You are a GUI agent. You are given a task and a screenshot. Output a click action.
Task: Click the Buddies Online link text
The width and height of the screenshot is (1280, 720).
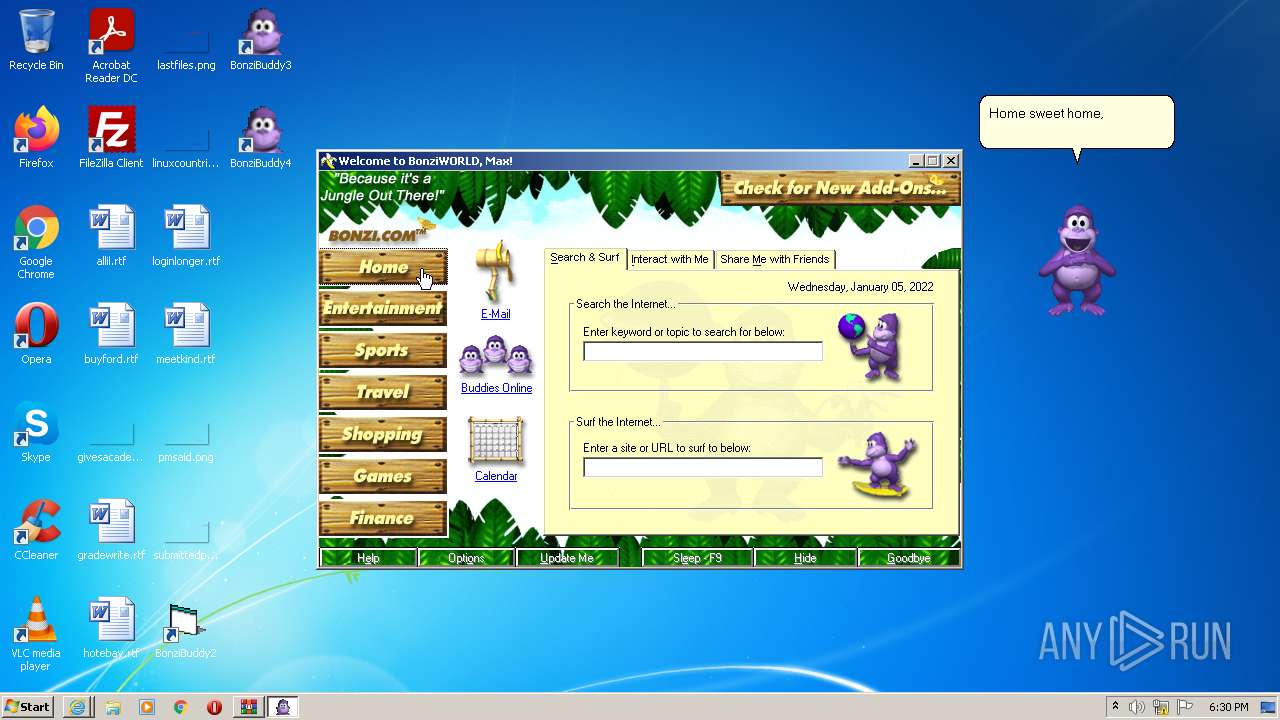496,388
